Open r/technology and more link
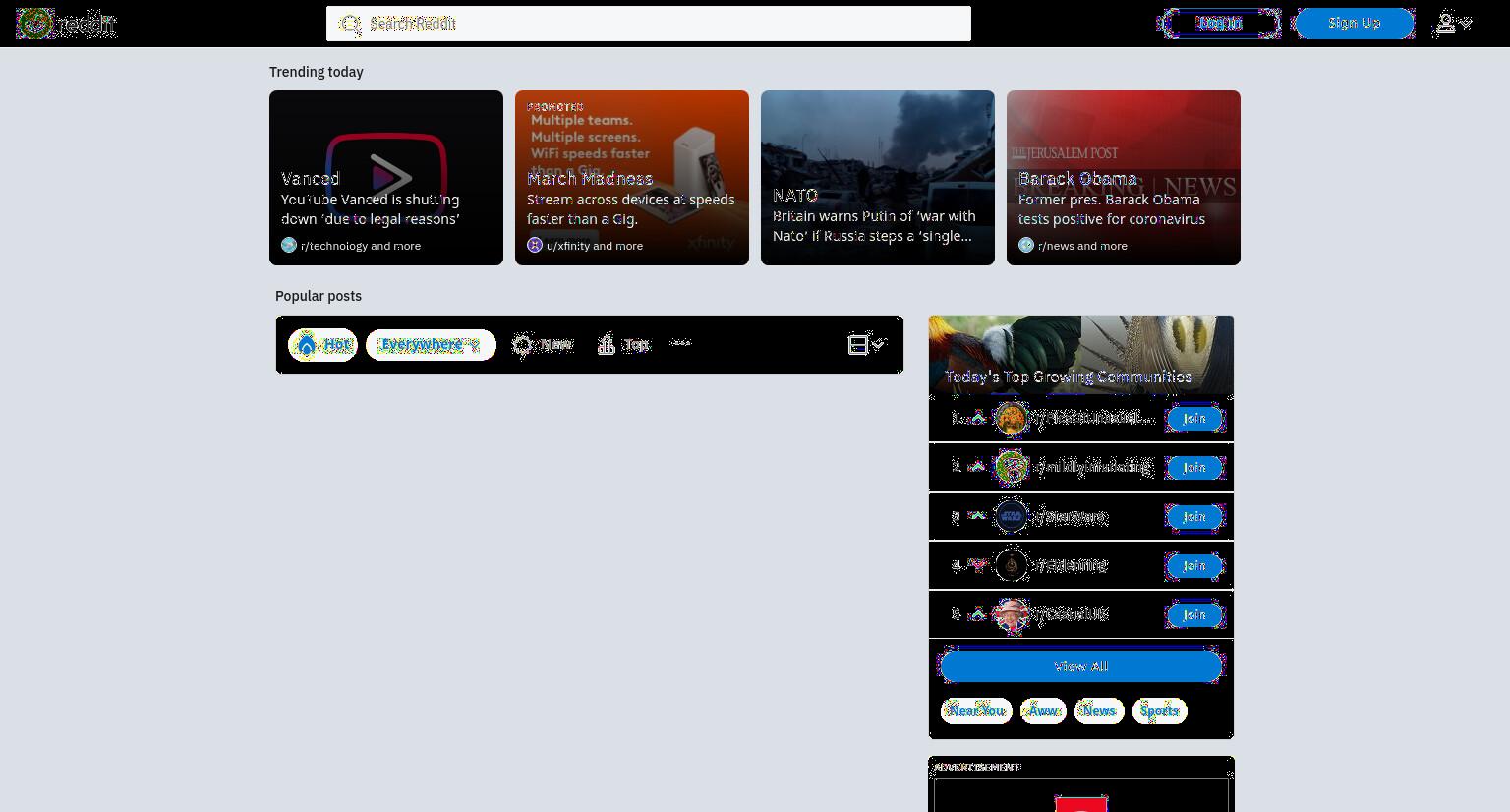The width and height of the screenshot is (1510, 812). tap(361, 246)
